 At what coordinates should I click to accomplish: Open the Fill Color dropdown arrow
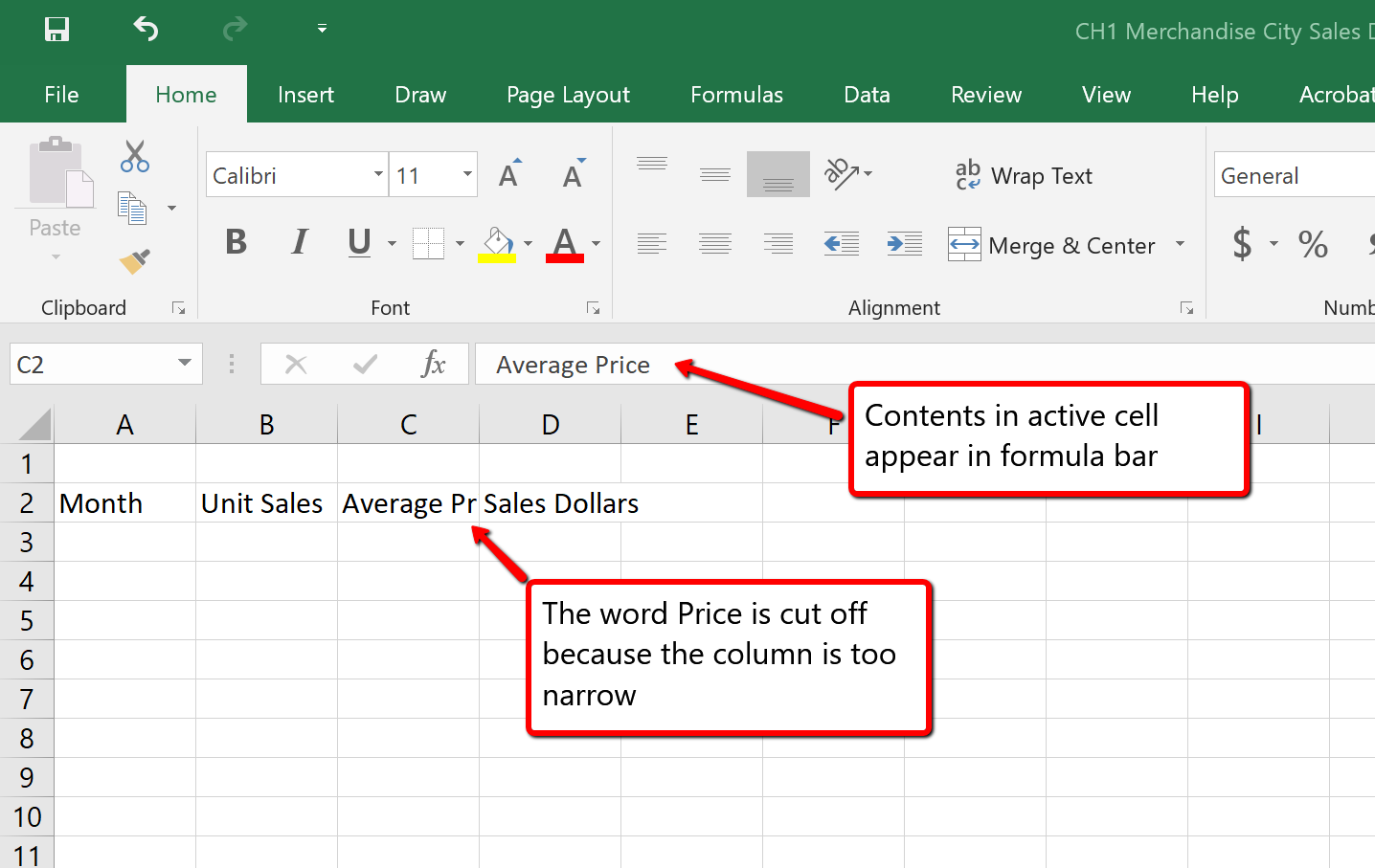(528, 243)
